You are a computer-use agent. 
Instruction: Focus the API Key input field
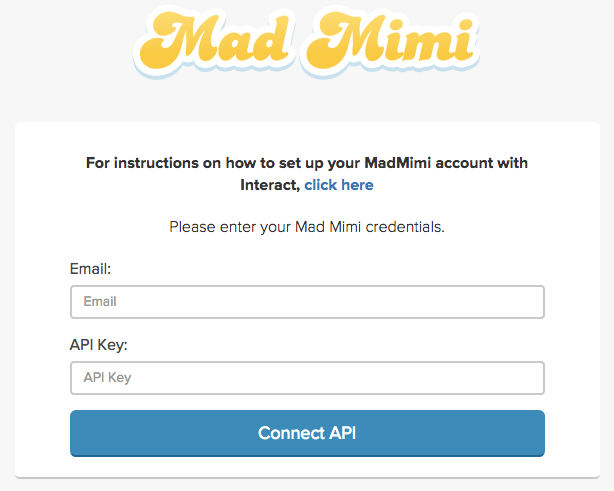tap(307, 378)
